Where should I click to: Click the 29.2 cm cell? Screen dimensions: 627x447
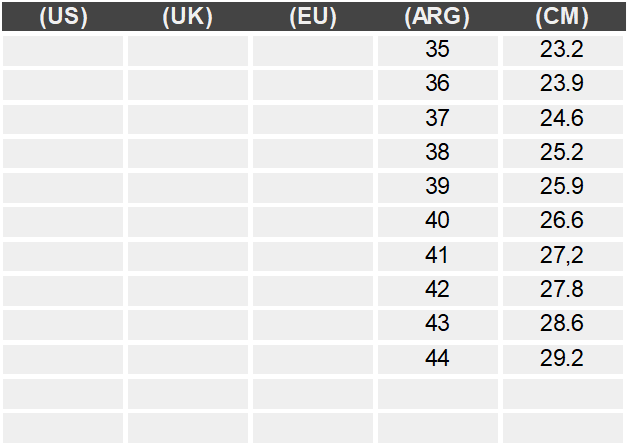tap(563, 359)
